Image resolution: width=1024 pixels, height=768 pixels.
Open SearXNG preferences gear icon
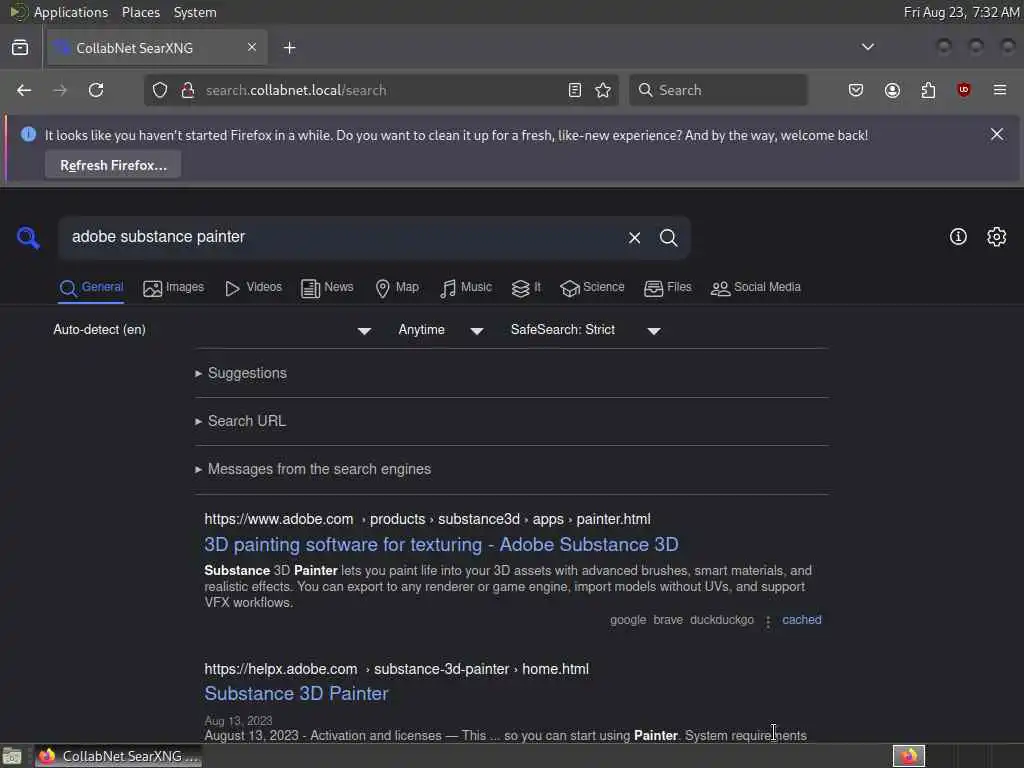pyautogui.click(x=996, y=236)
